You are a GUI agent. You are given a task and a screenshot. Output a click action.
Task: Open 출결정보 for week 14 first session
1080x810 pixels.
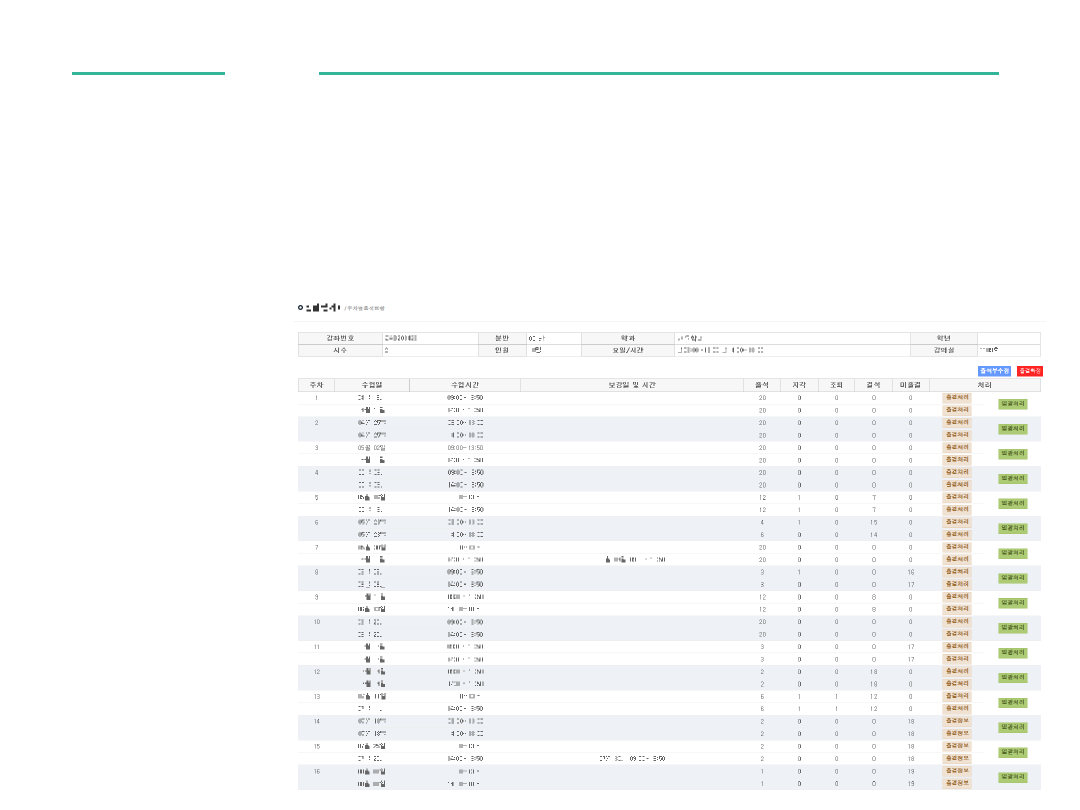click(956, 721)
